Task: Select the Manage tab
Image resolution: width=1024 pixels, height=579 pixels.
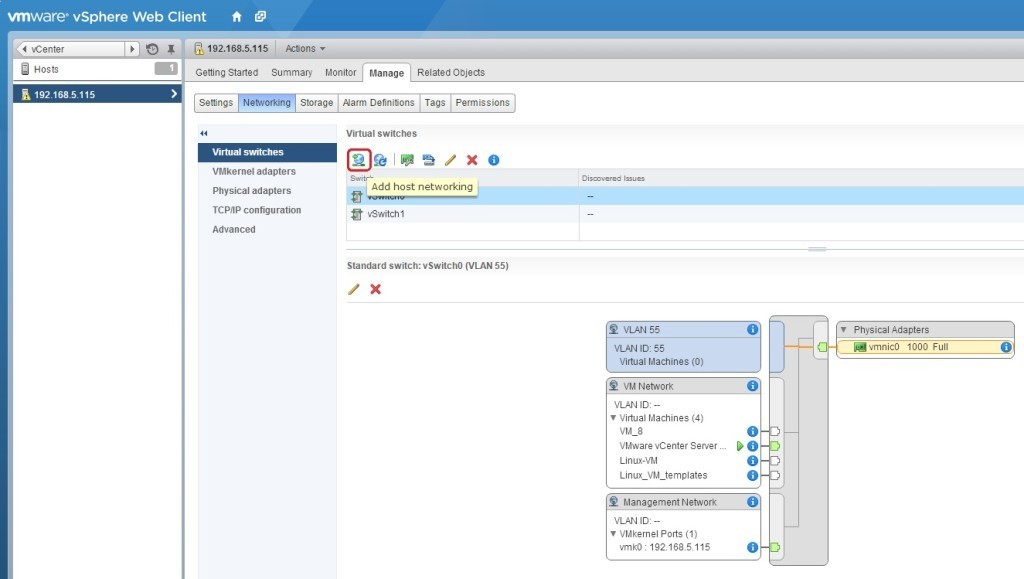Action: [x=387, y=73]
